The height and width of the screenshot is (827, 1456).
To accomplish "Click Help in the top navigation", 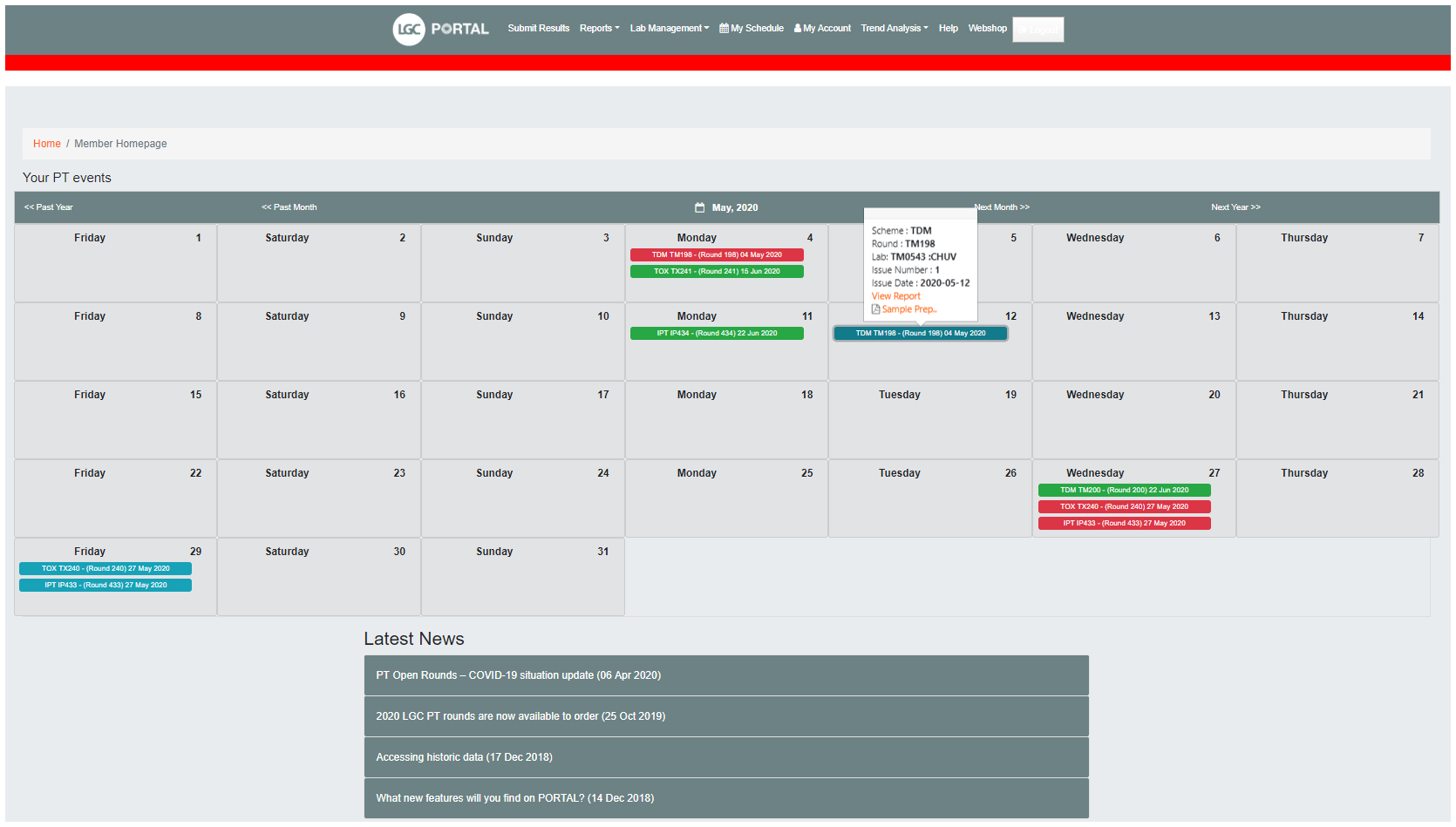I will [948, 28].
